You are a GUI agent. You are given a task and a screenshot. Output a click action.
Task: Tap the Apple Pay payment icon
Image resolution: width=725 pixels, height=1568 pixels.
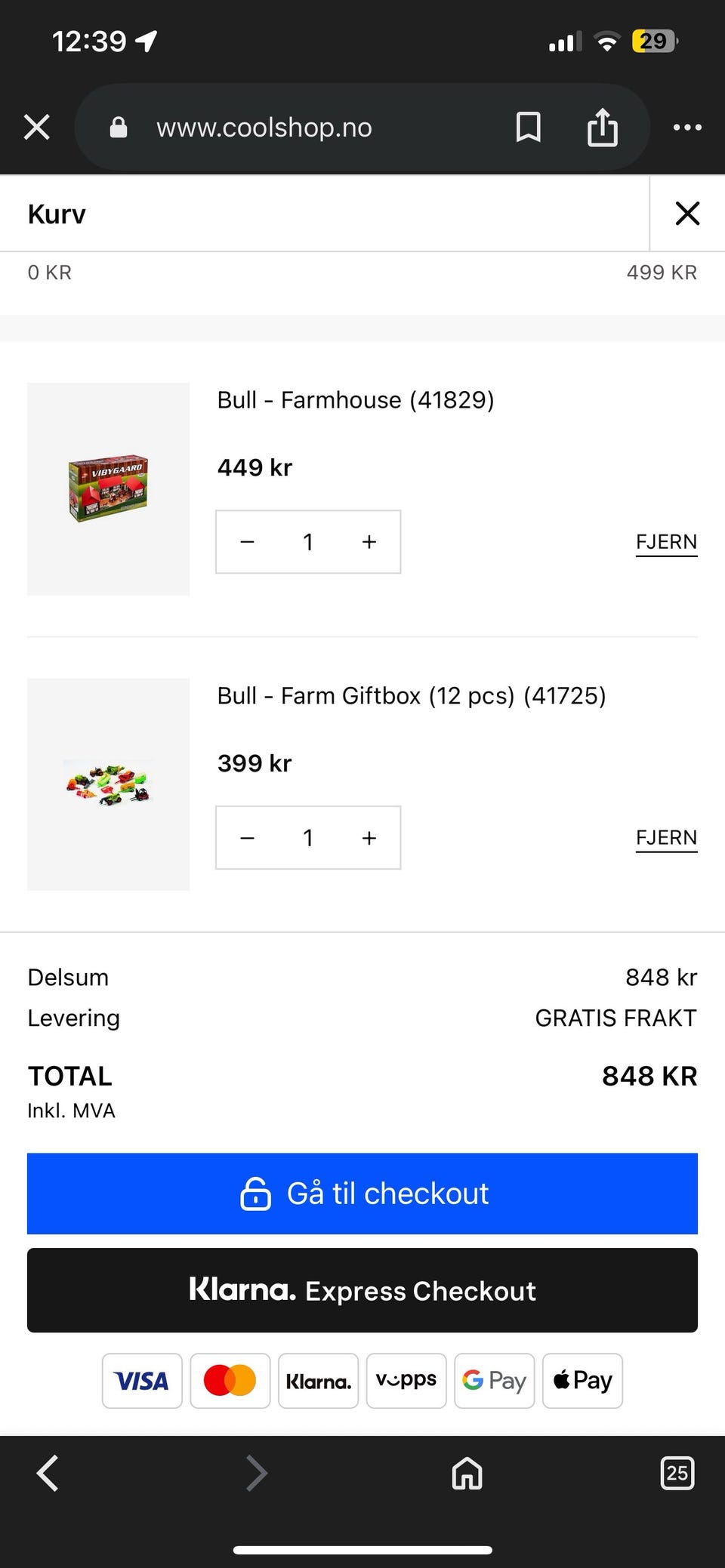click(582, 1381)
